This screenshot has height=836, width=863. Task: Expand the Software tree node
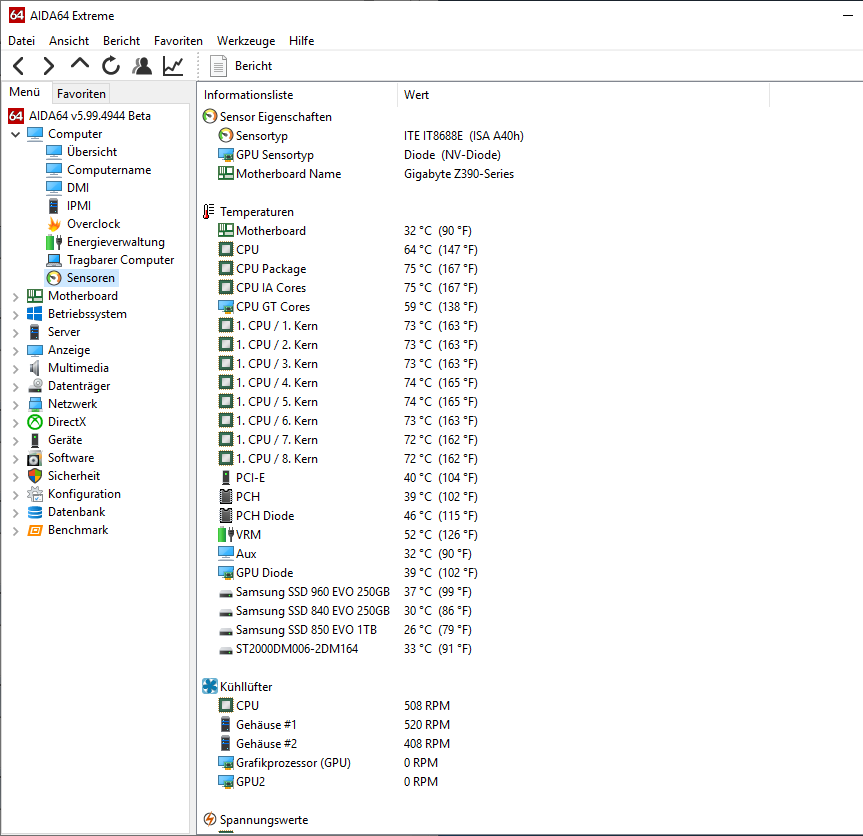[x=15, y=459]
